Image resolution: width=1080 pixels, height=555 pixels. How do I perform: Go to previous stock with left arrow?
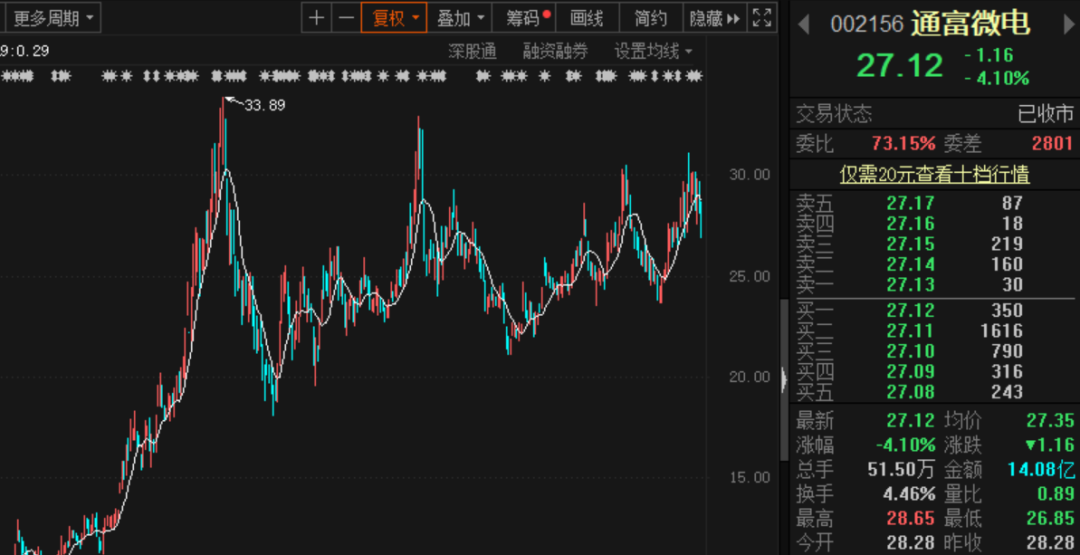[803, 24]
